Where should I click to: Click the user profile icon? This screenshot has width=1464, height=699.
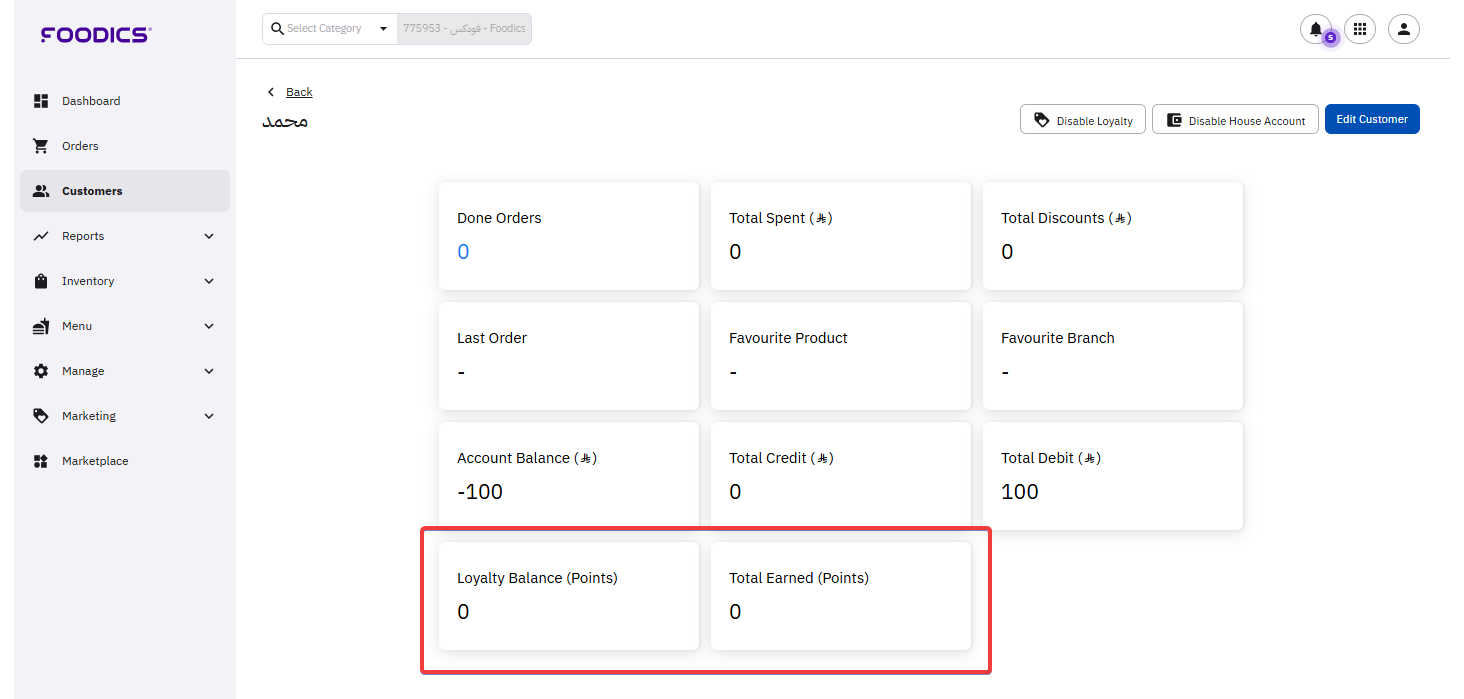pos(1403,29)
